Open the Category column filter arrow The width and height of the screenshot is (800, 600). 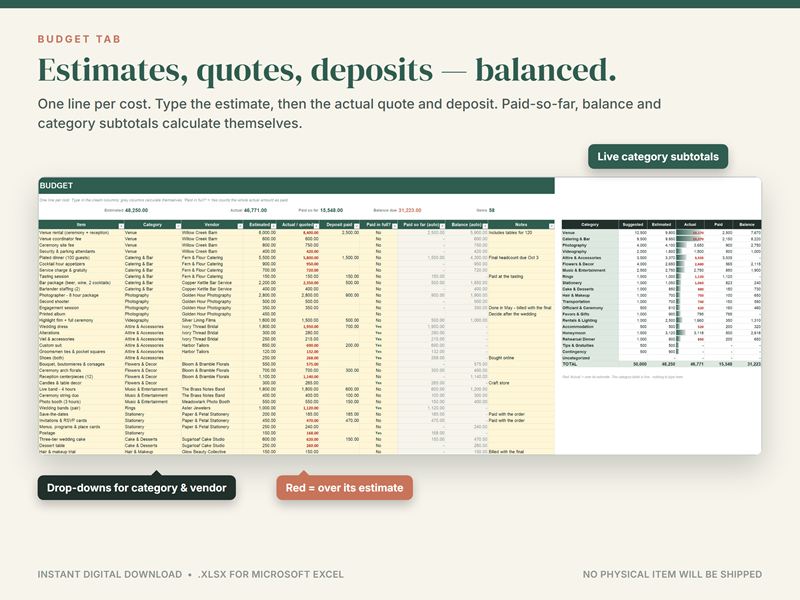pos(178,226)
